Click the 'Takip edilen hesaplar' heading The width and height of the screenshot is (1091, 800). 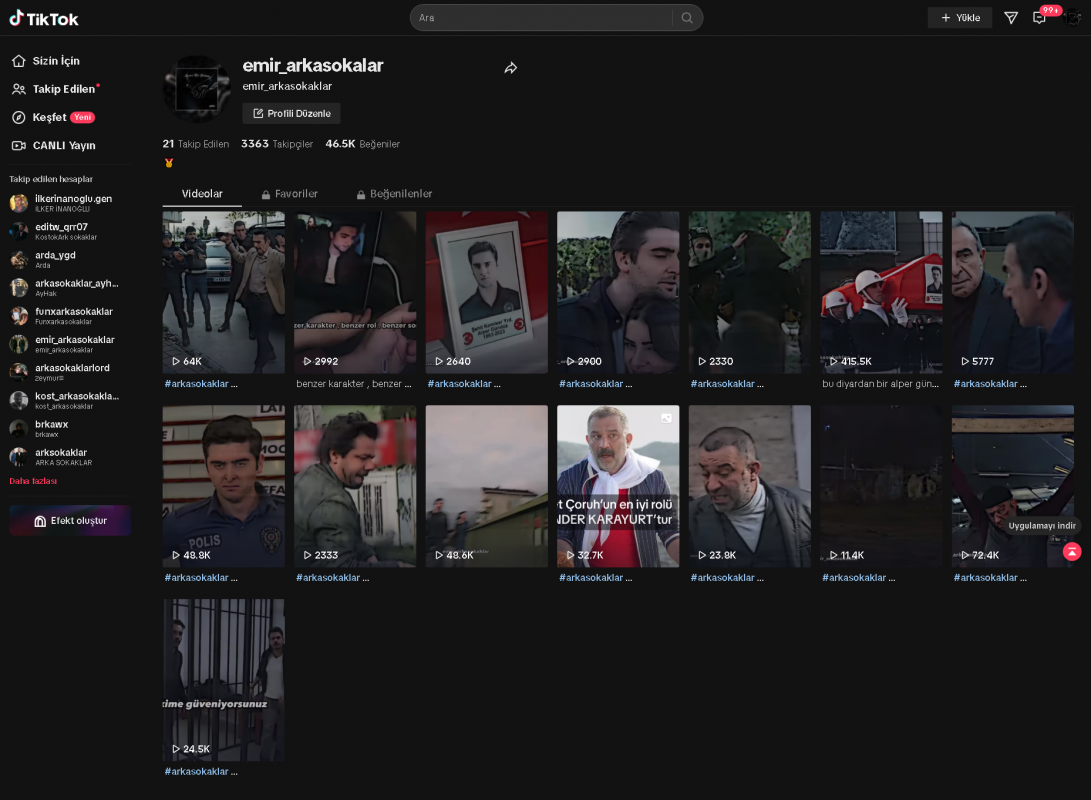click(51, 179)
